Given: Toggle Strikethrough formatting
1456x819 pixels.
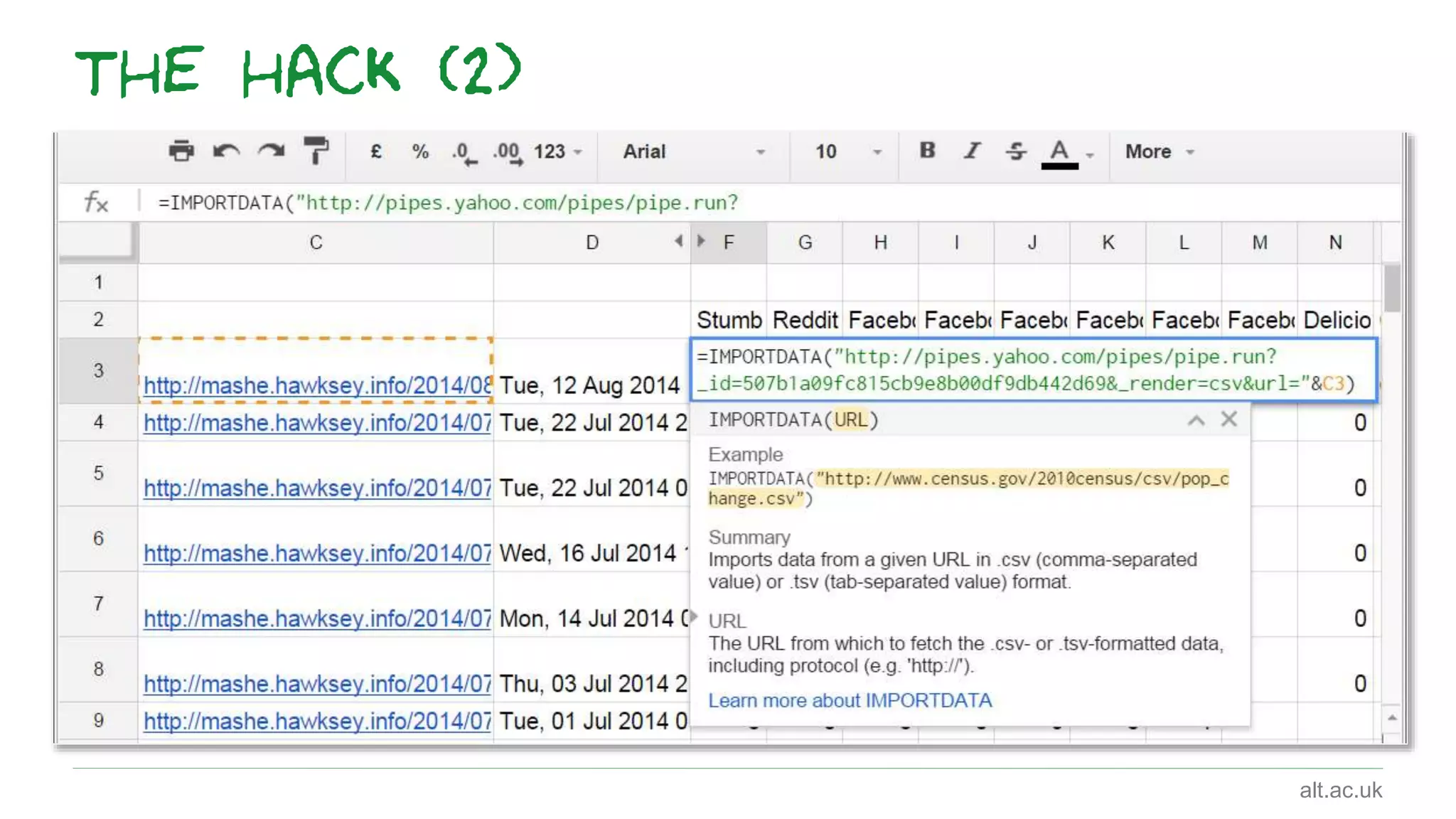Looking at the screenshot, I should 1016,151.
